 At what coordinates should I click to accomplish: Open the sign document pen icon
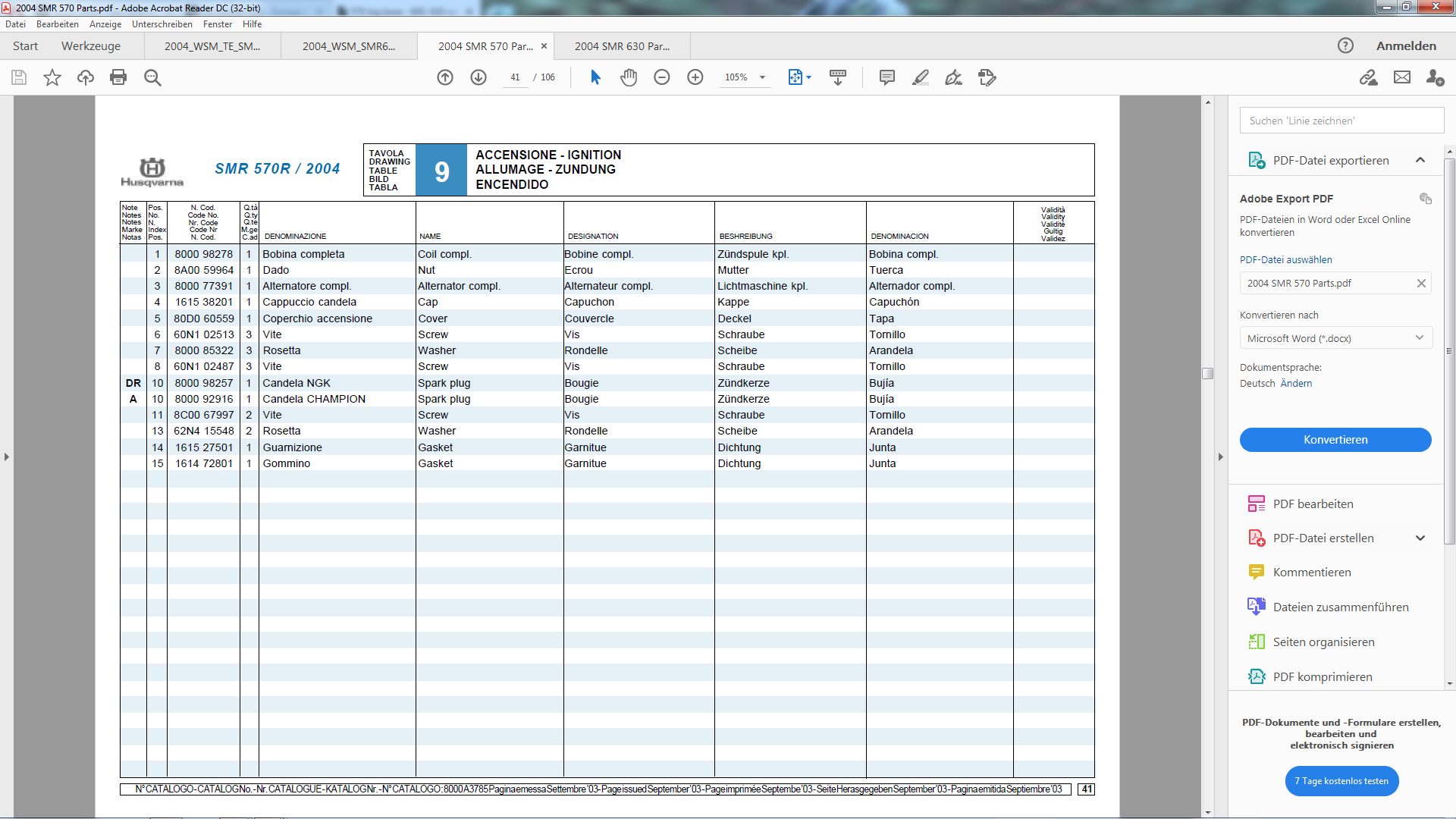[953, 77]
